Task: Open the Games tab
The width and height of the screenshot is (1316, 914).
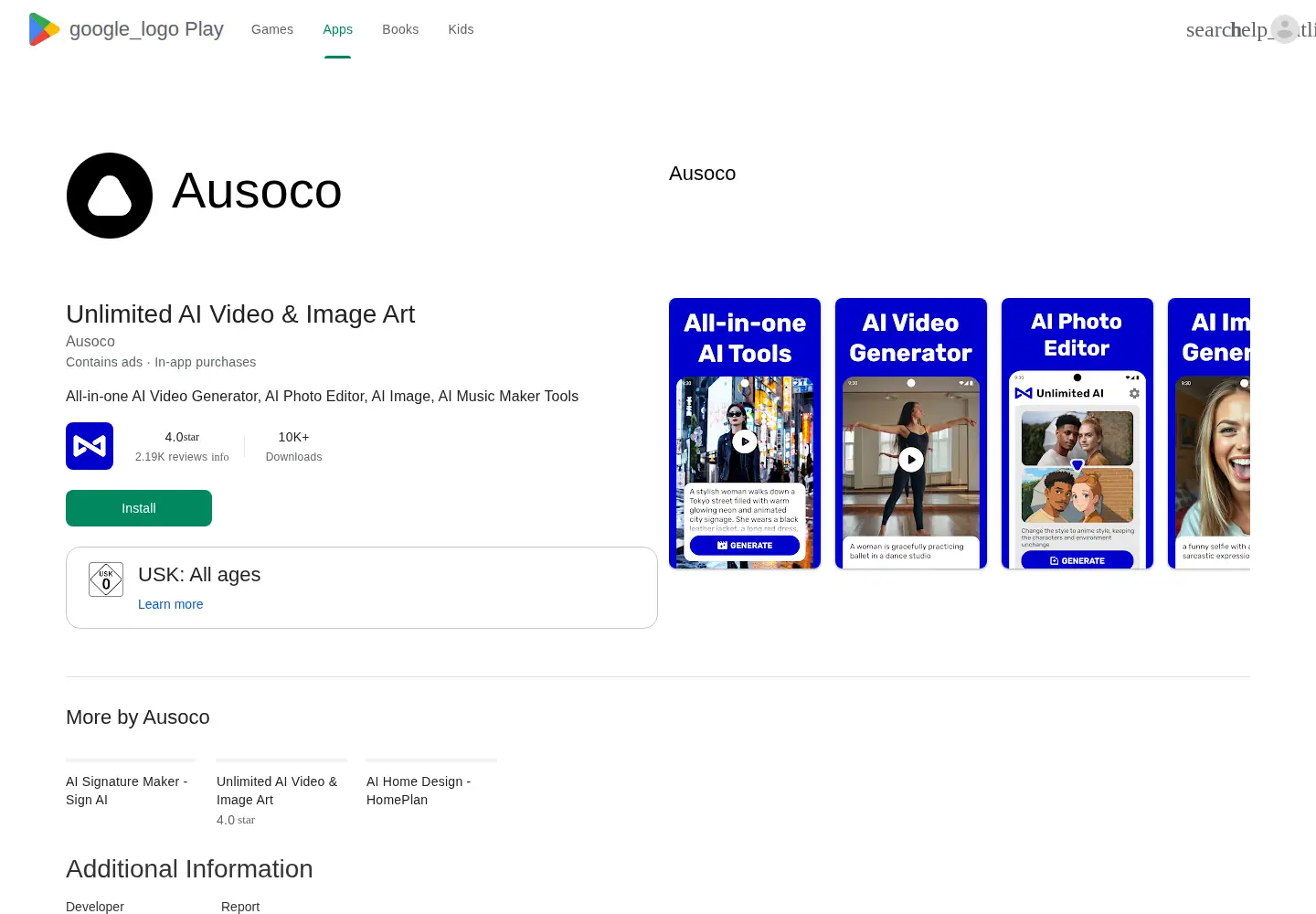Action: click(272, 29)
